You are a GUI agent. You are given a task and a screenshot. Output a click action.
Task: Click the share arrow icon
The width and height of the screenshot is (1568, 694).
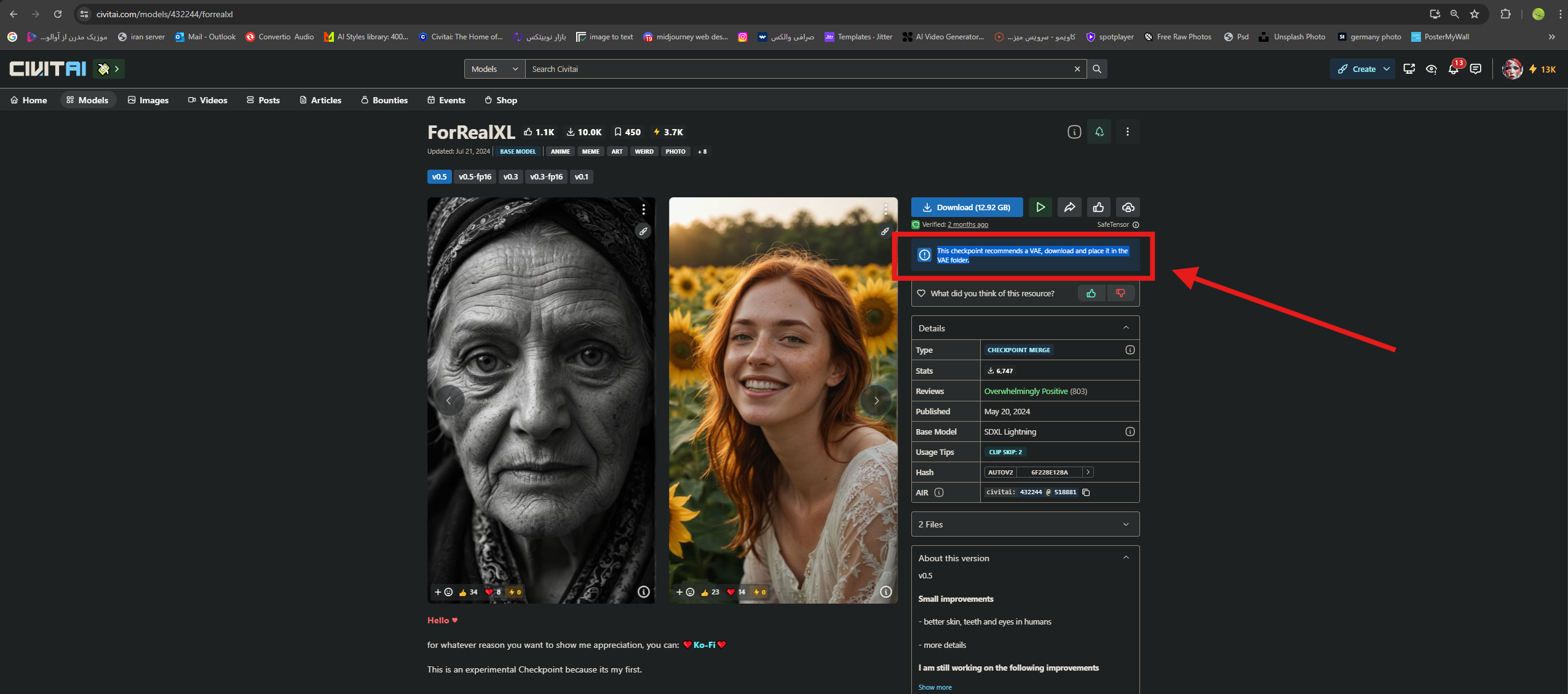click(1069, 207)
